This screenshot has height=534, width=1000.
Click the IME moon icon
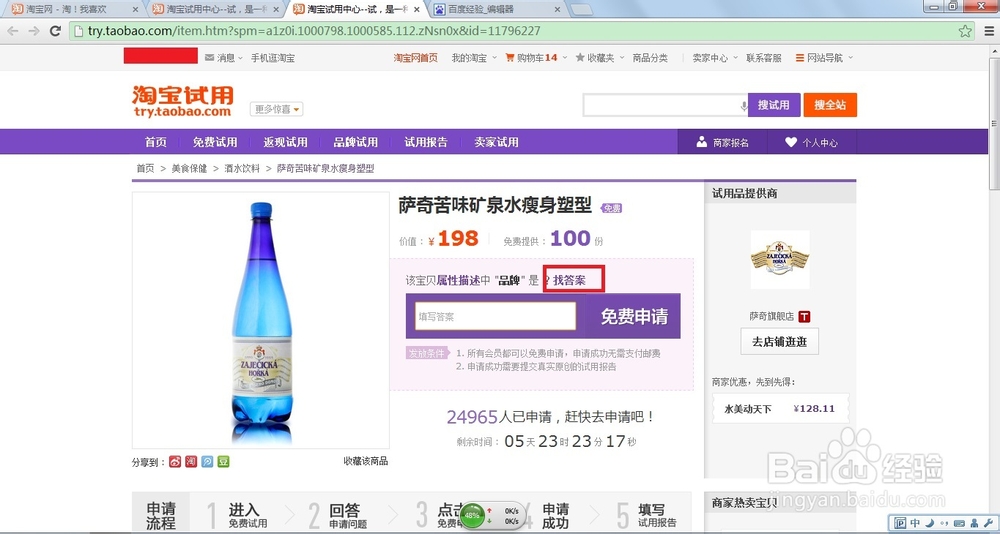pyautogui.click(x=931, y=523)
